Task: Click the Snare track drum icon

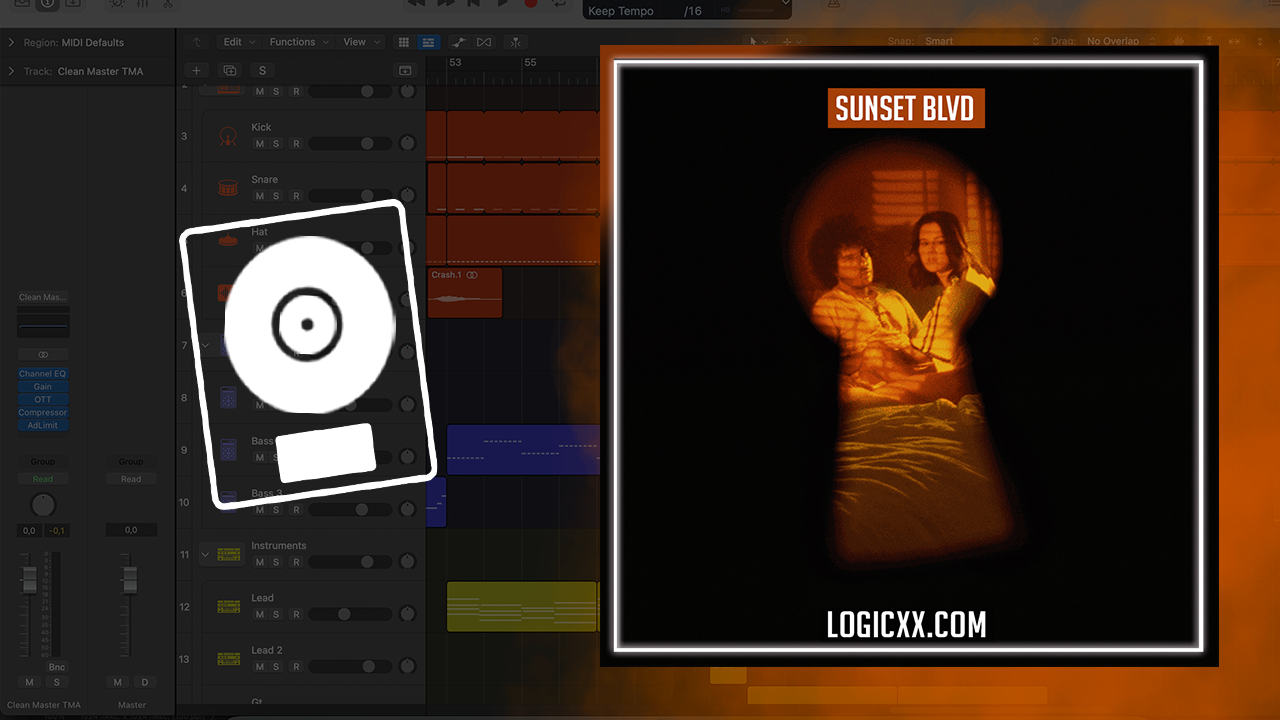Action: click(x=229, y=188)
